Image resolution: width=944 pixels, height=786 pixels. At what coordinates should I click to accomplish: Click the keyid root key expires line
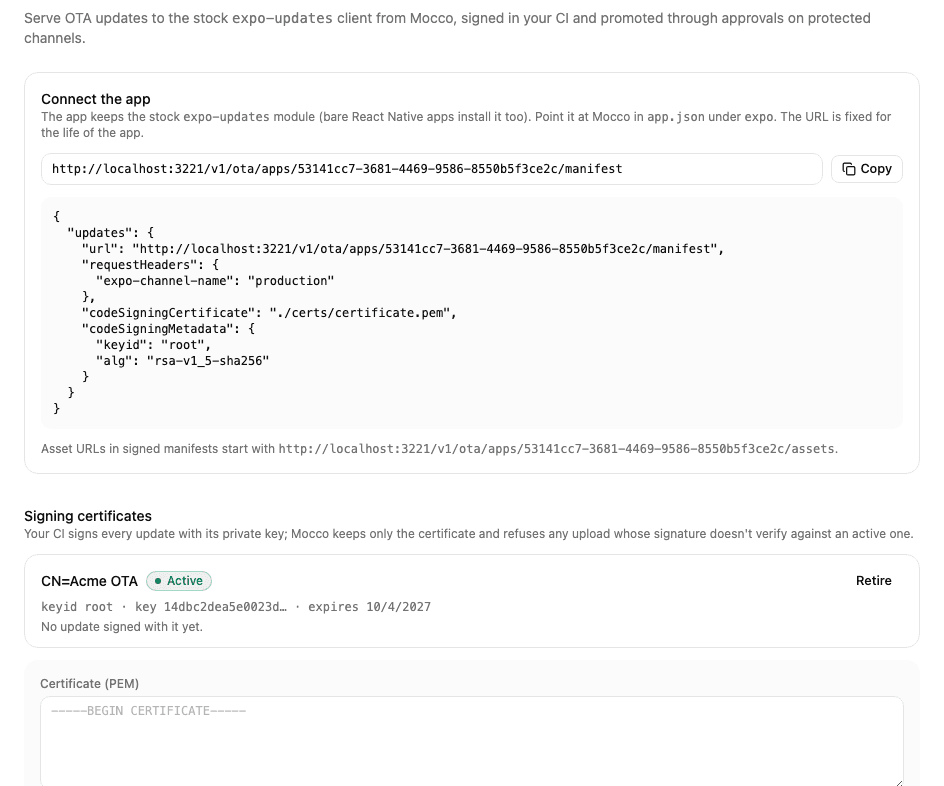236,607
